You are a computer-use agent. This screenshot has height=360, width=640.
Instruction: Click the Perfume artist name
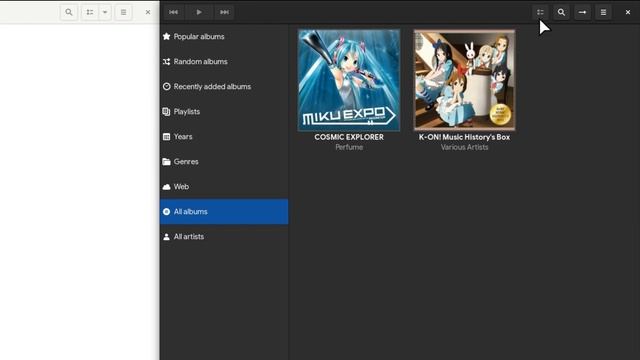point(349,147)
